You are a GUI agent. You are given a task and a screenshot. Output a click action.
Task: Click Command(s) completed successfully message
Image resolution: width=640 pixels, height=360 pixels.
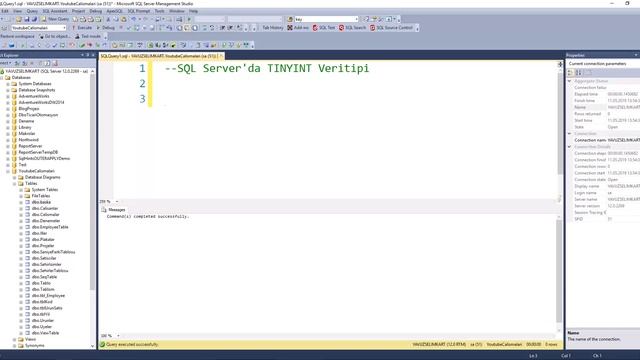[148, 216]
